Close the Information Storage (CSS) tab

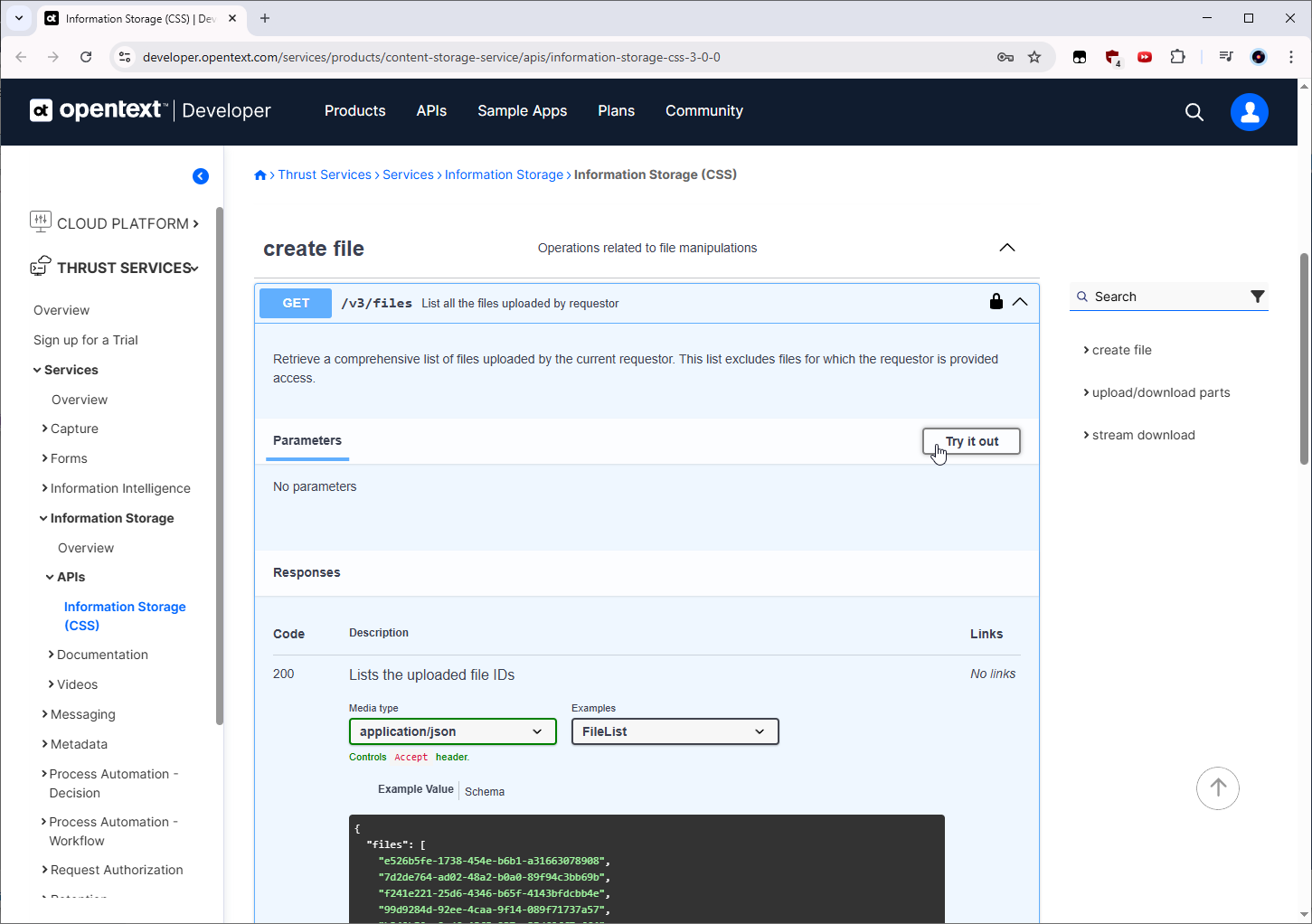click(x=232, y=18)
